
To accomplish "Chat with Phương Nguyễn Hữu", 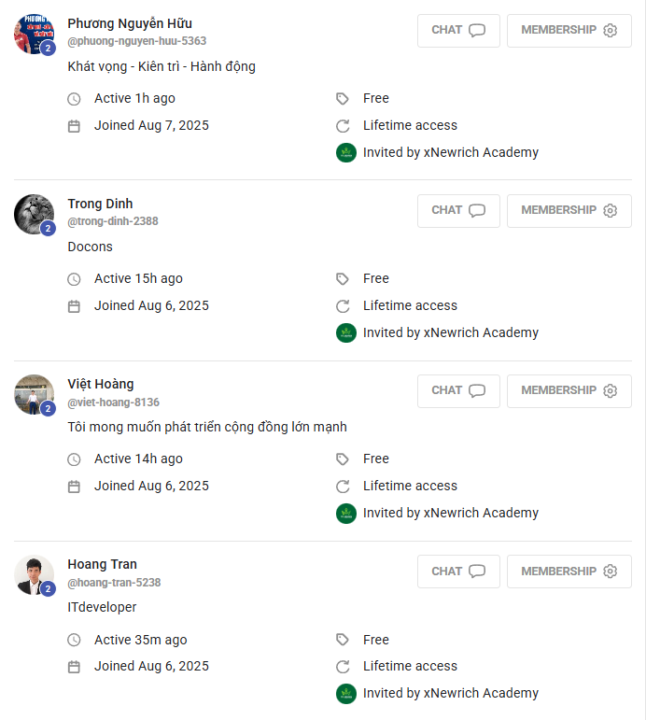I will tap(458, 30).
